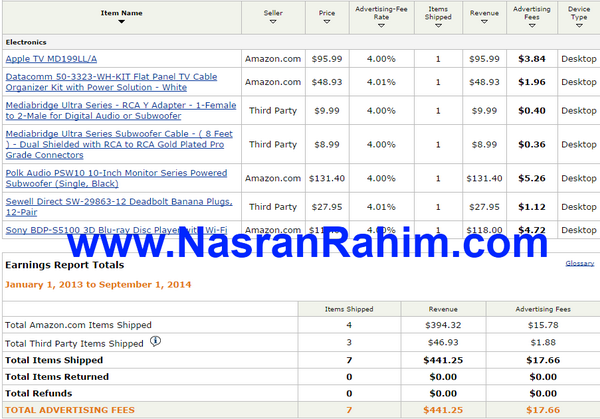
Task: Select the $0.40 advertising fee value
Action: click(x=532, y=111)
